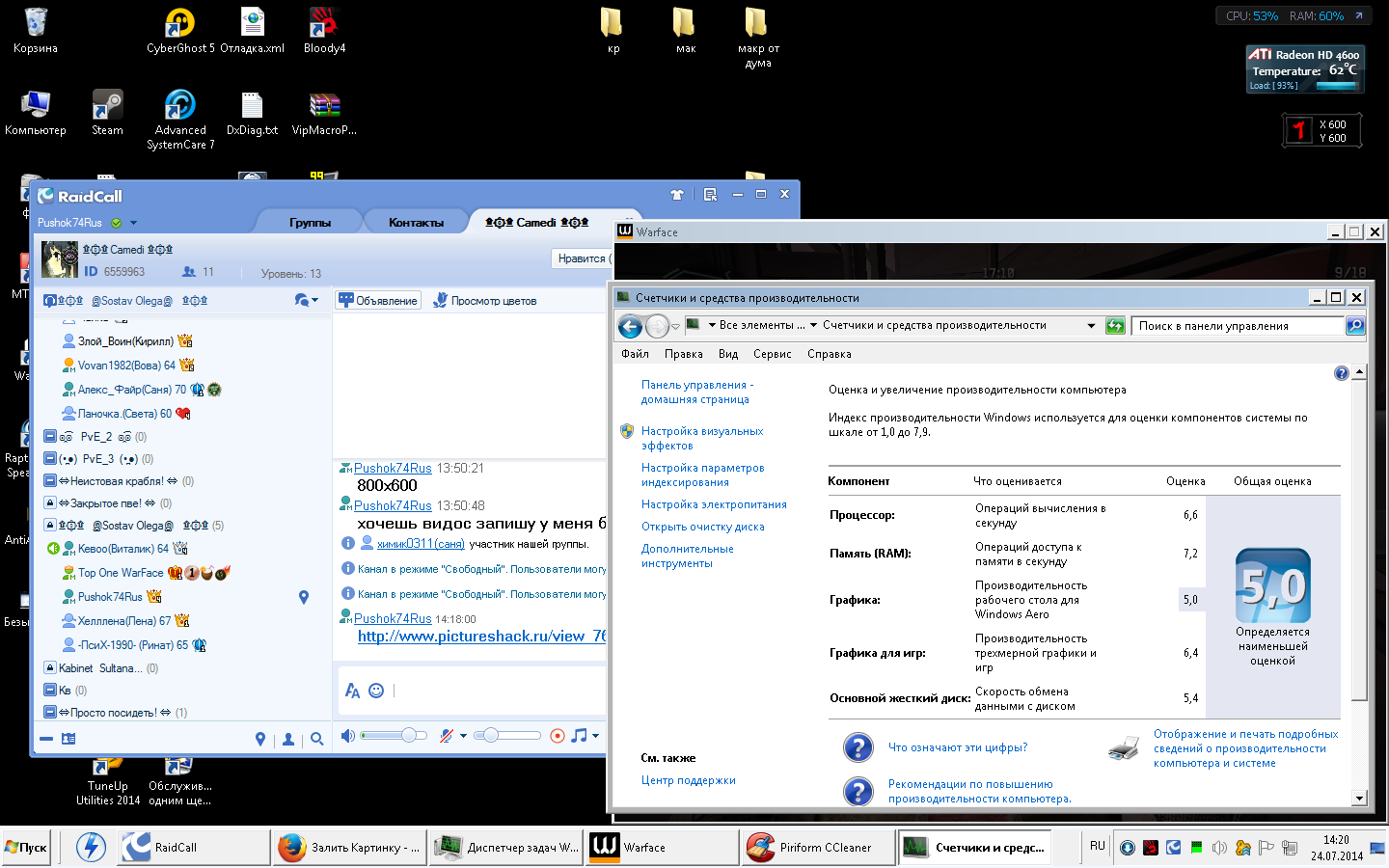
Task: Click the contact card icon below channel list
Action: [68, 739]
